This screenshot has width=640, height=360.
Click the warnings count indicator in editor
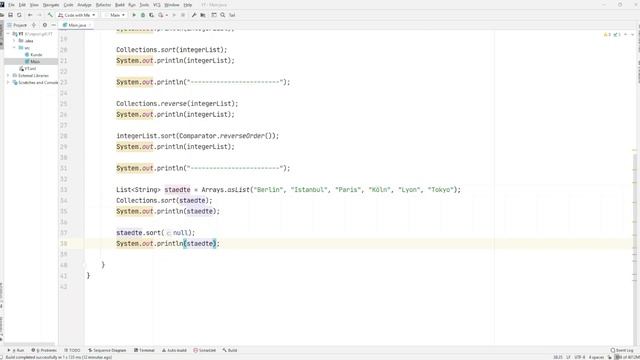coord(607,35)
